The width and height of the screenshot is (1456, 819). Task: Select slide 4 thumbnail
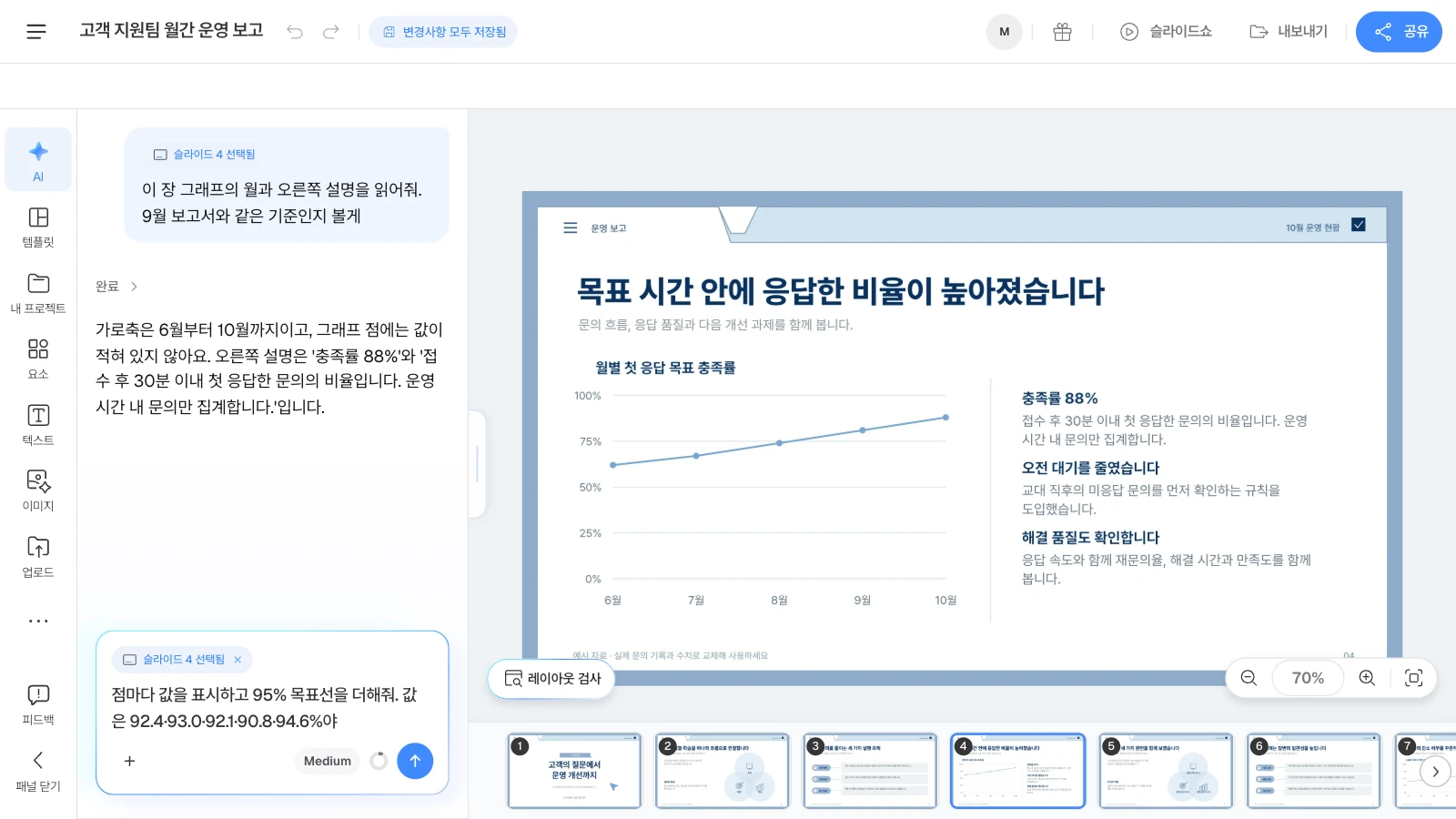[x=1018, y=771]
